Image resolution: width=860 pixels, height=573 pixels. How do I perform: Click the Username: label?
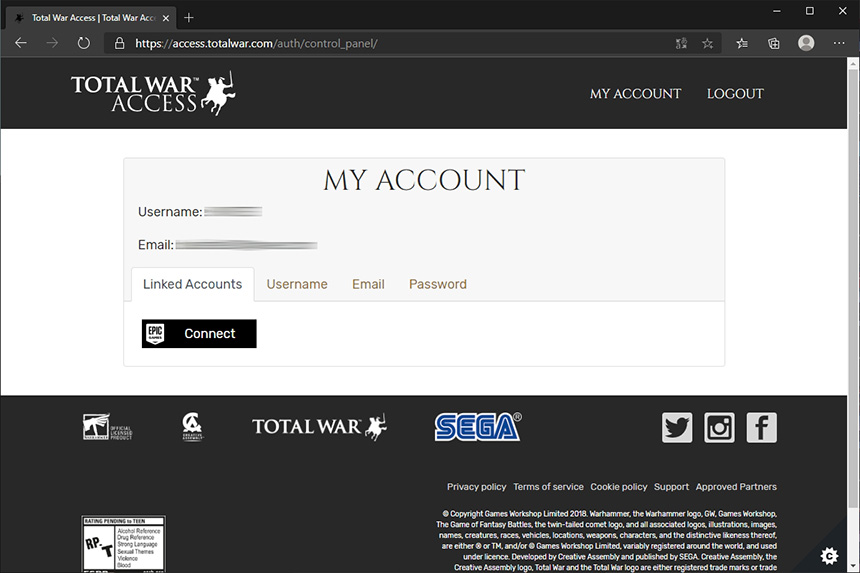[170, 212]
